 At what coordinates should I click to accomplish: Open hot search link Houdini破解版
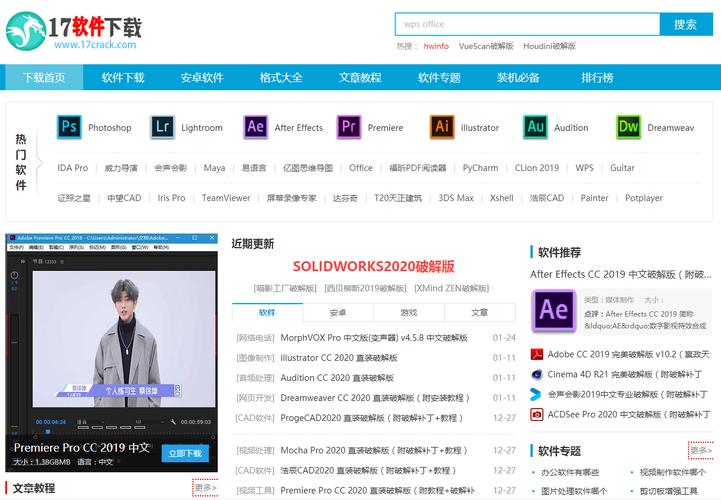point(549,46)
